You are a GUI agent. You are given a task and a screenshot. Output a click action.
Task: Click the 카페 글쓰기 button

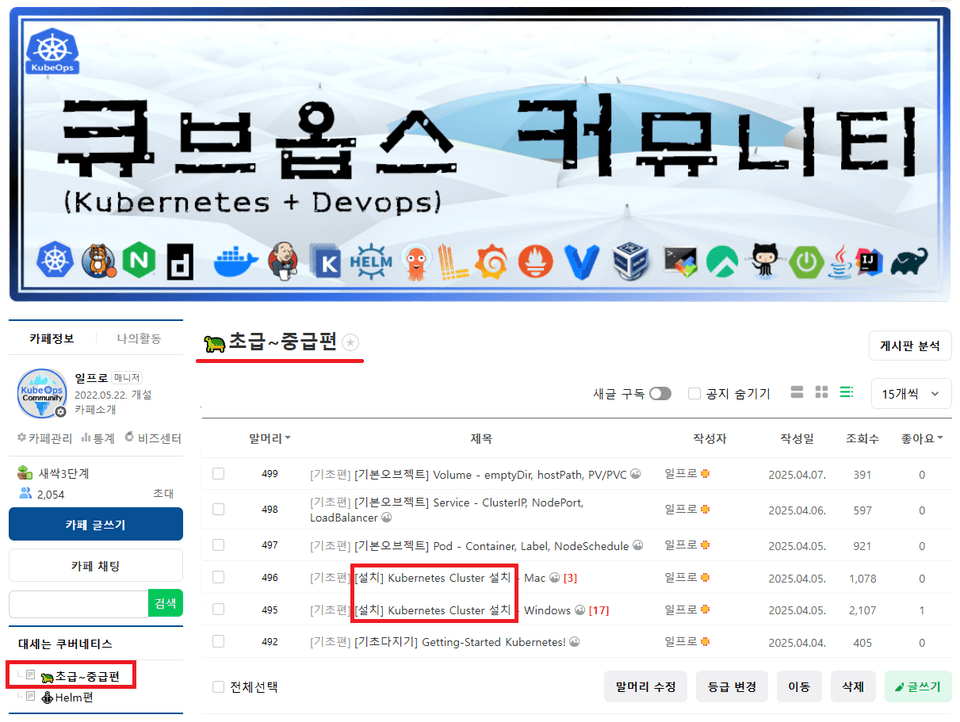96,525
